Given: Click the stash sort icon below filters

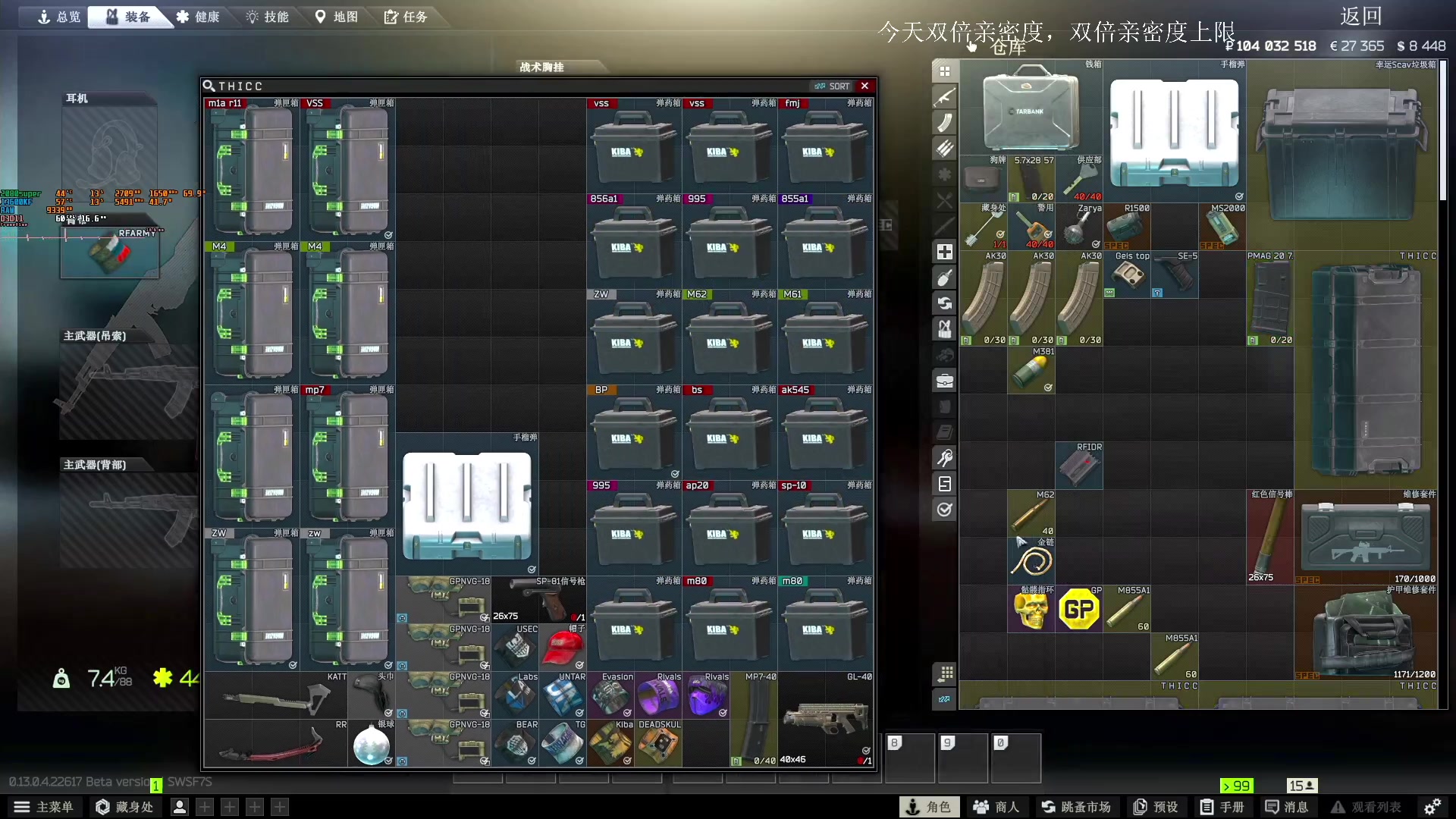Looking at the screenshot, I should tap(944, 699).
